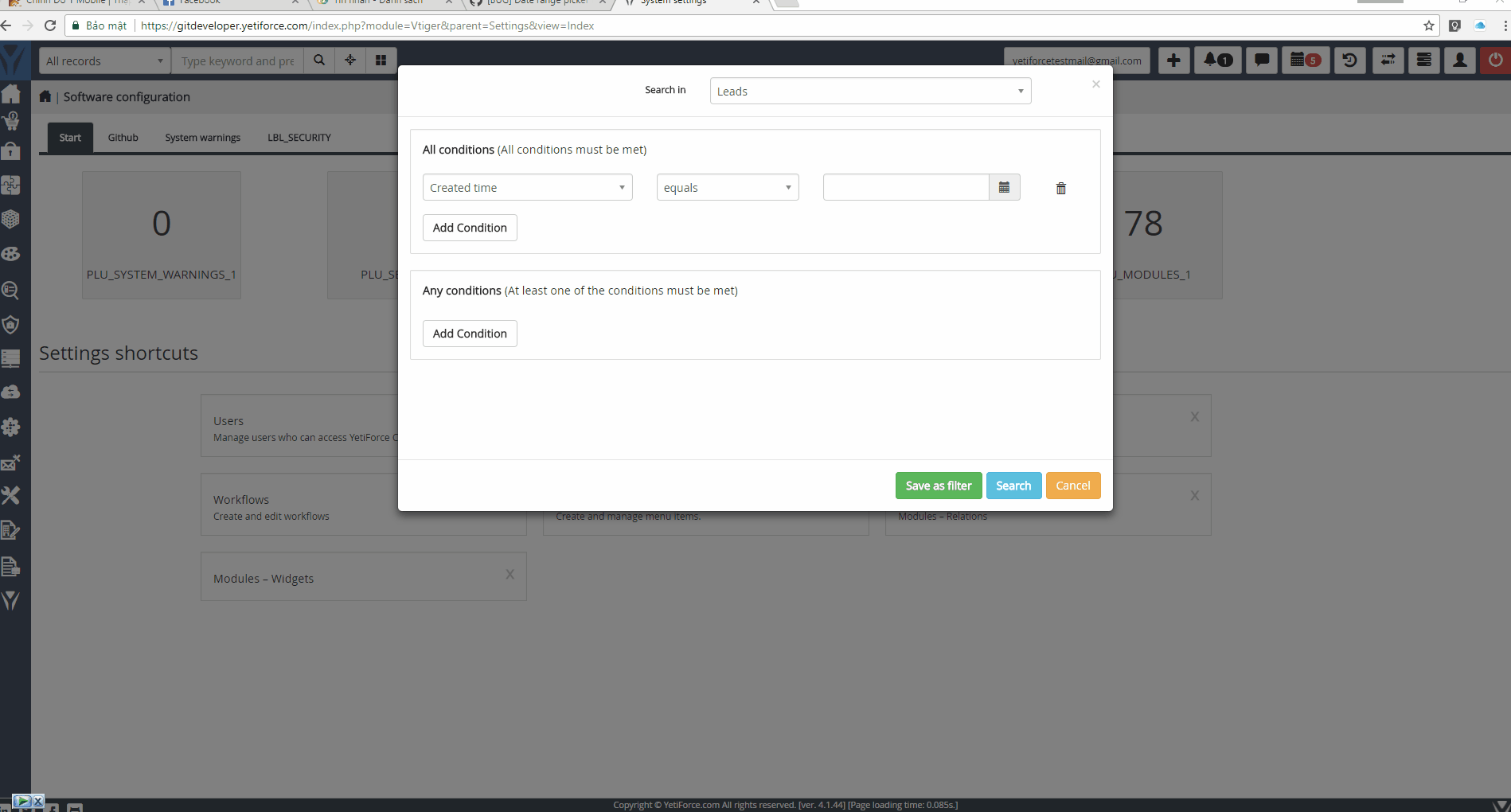The image size is (1511, 812).
Task: Open the Created time field dropdown
Action: click(x=527, y=187)
